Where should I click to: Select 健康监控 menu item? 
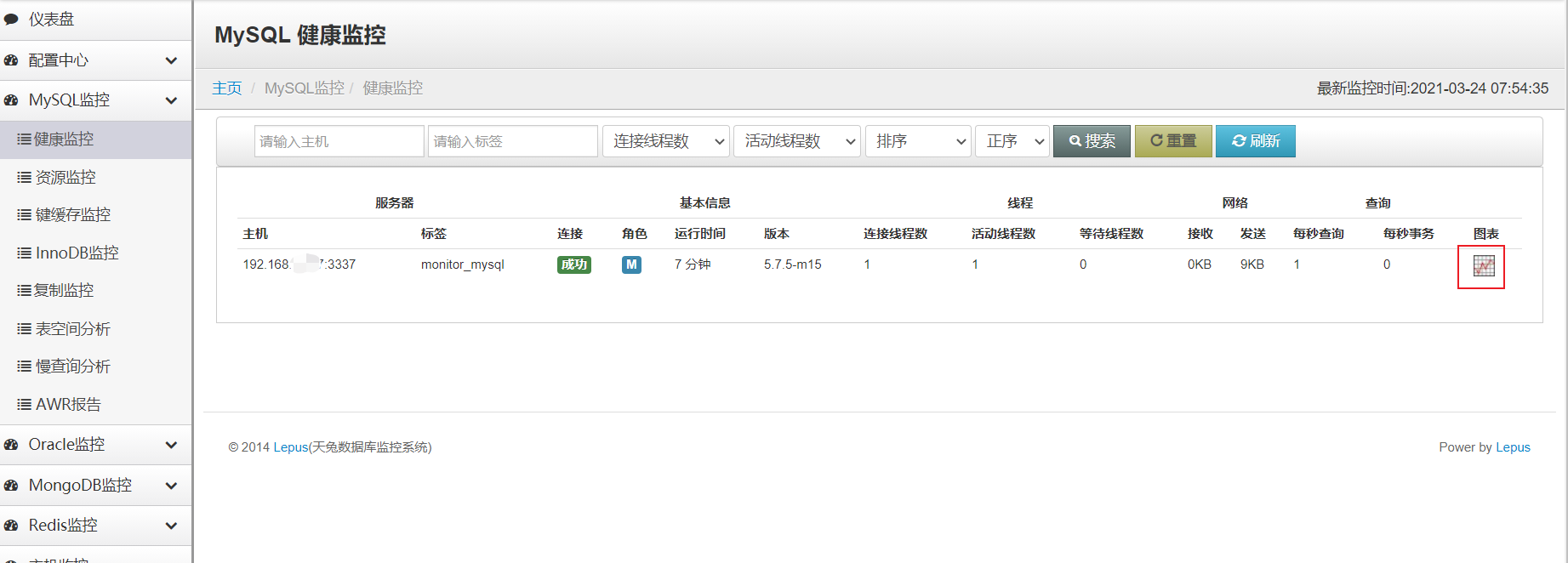point(95,139)
